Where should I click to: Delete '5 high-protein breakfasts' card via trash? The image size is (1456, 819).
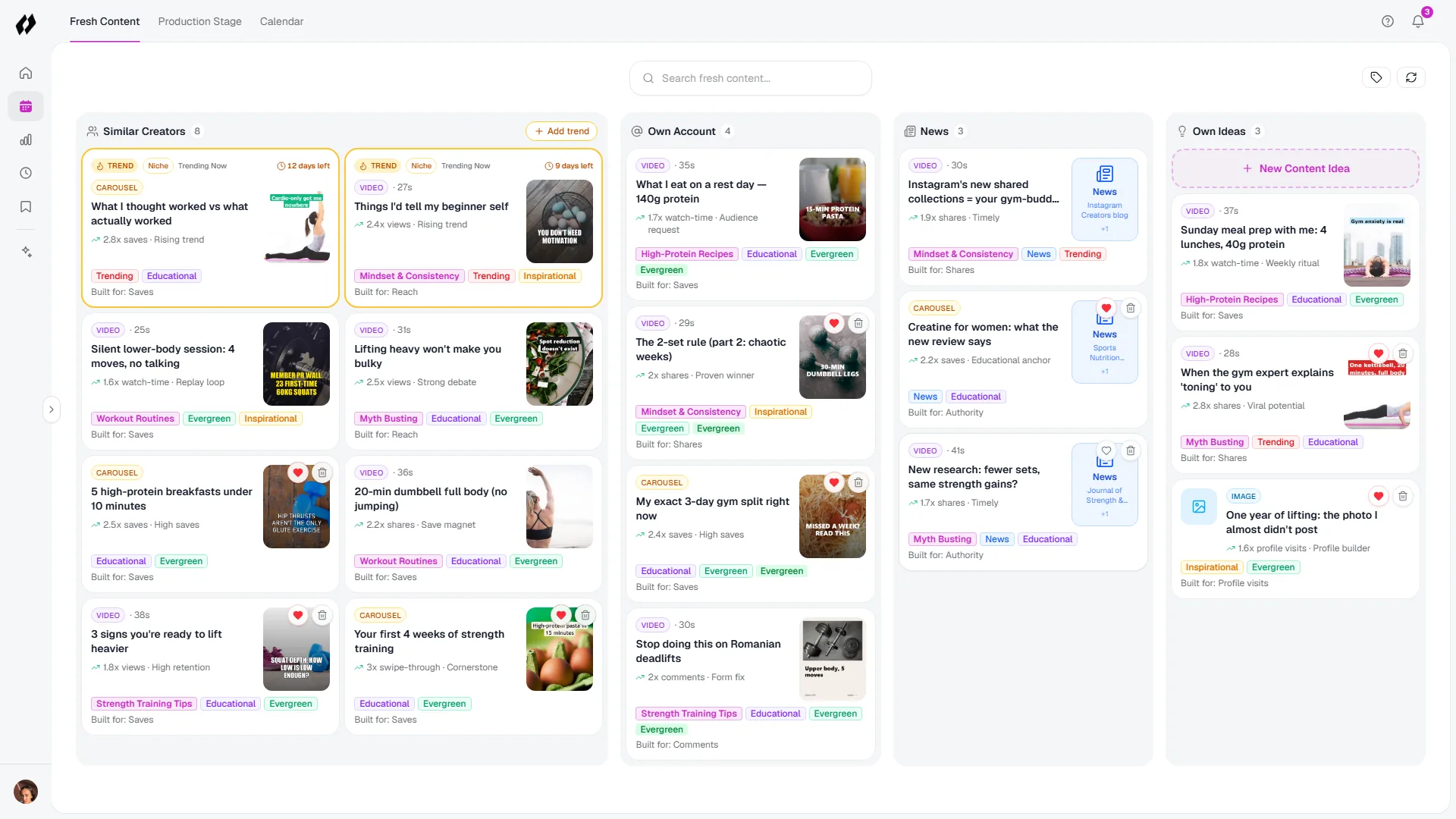322,472
